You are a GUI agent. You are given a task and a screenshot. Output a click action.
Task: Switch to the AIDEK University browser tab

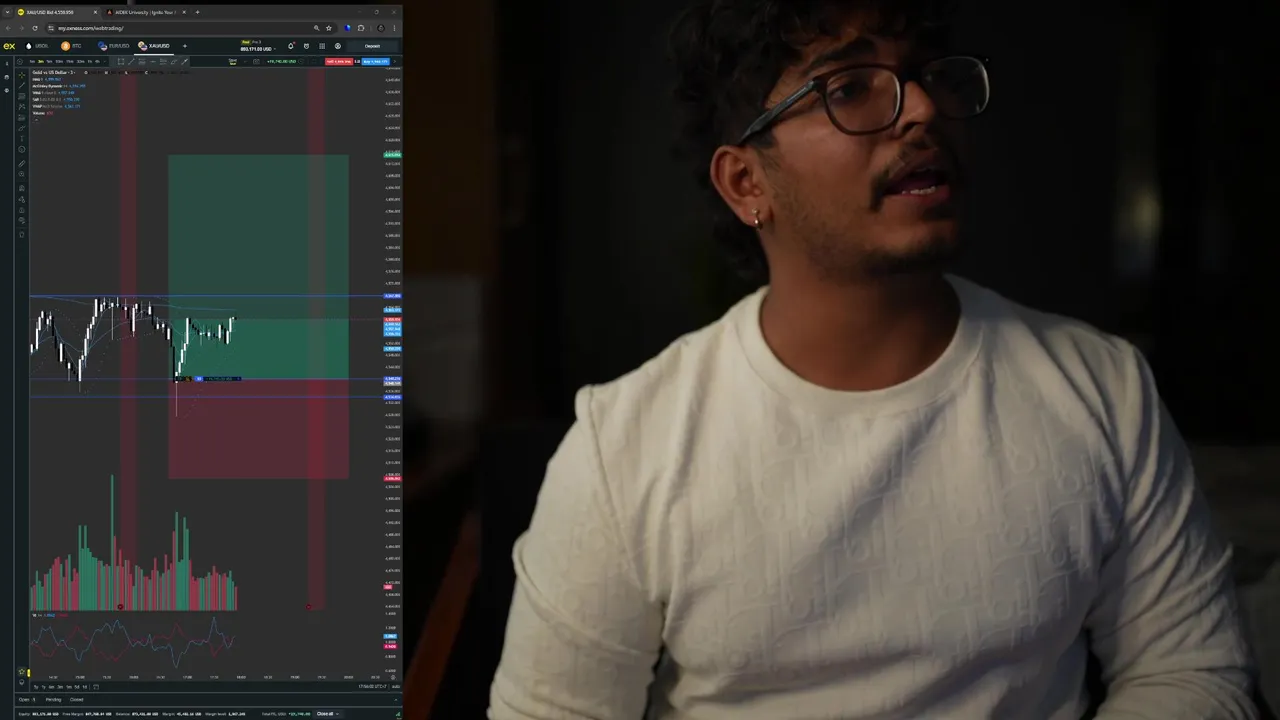pyautogui.click(x=144, y=12)
